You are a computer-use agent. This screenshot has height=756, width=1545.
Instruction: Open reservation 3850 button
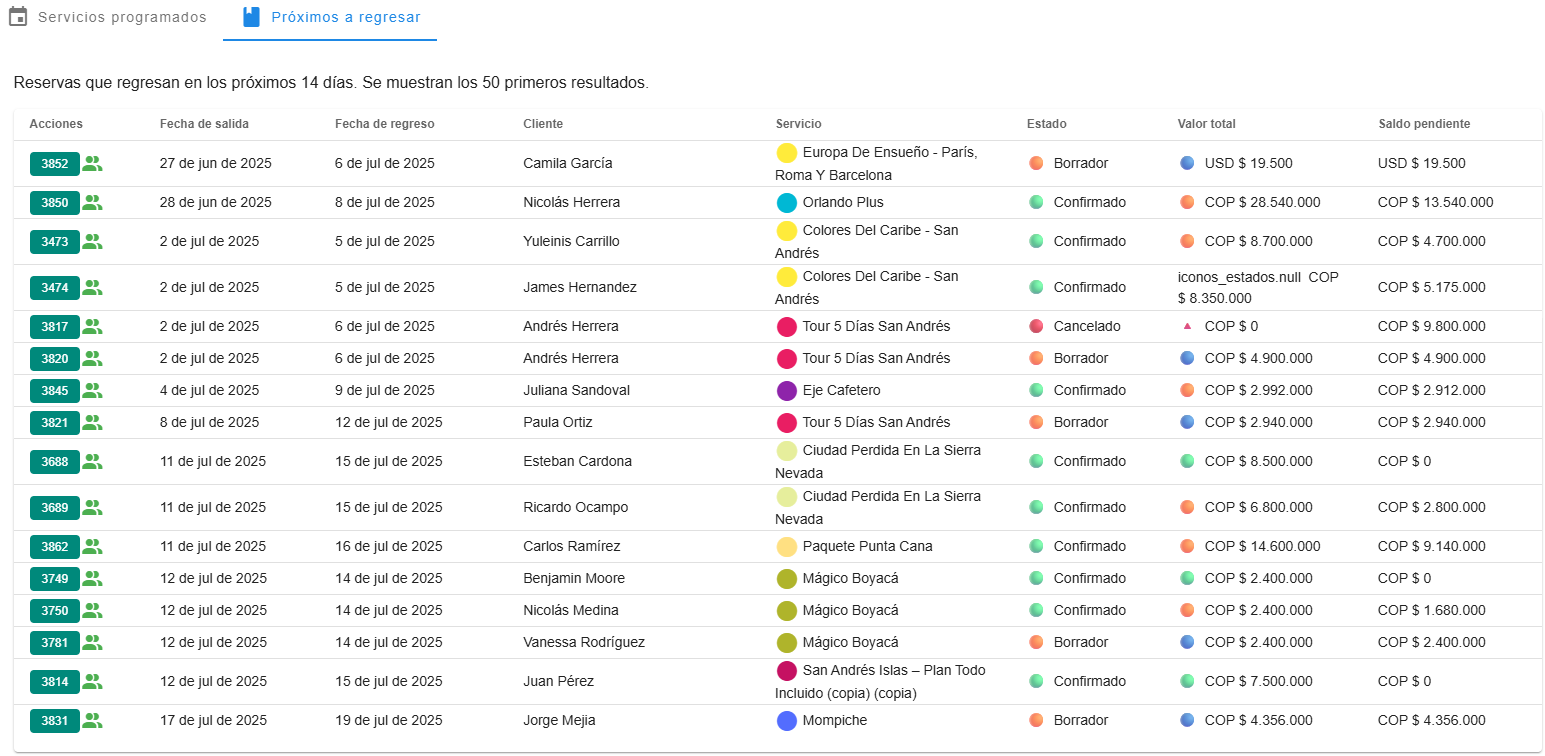coord(54,203)
